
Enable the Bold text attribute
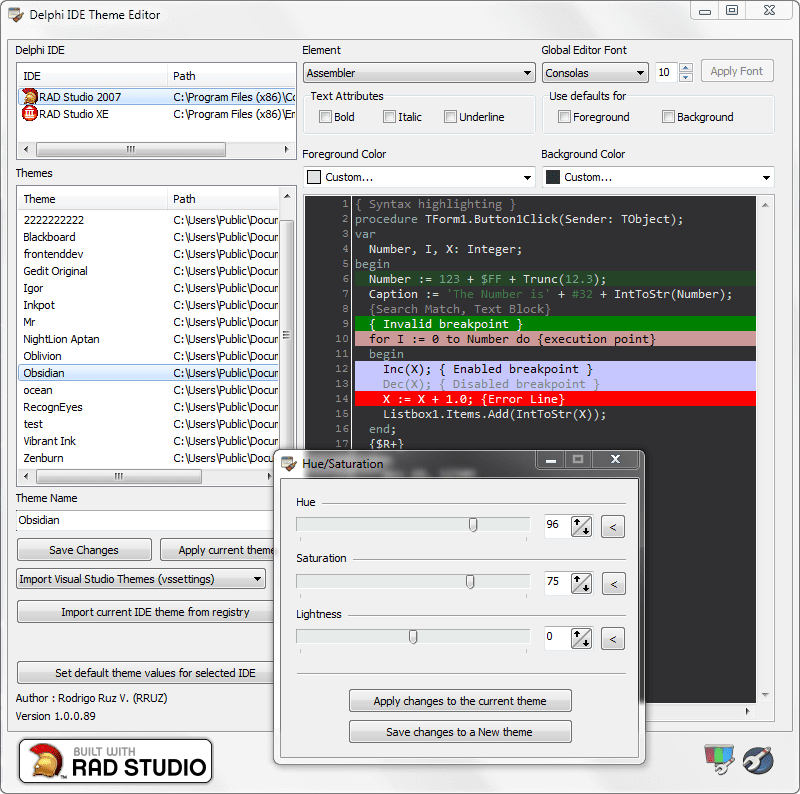[326, 117]
